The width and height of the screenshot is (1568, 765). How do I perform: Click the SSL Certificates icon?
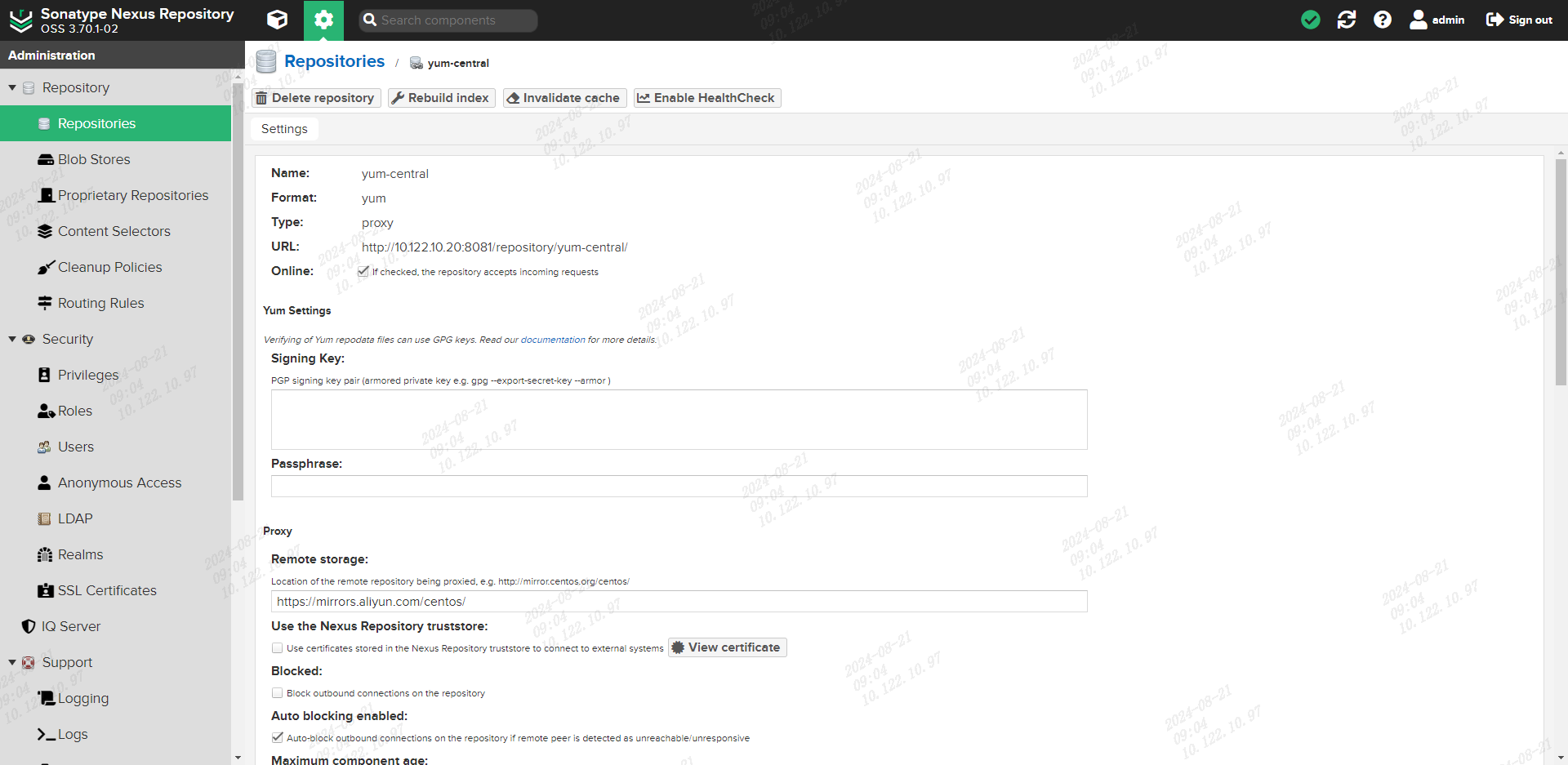point(46,590)
